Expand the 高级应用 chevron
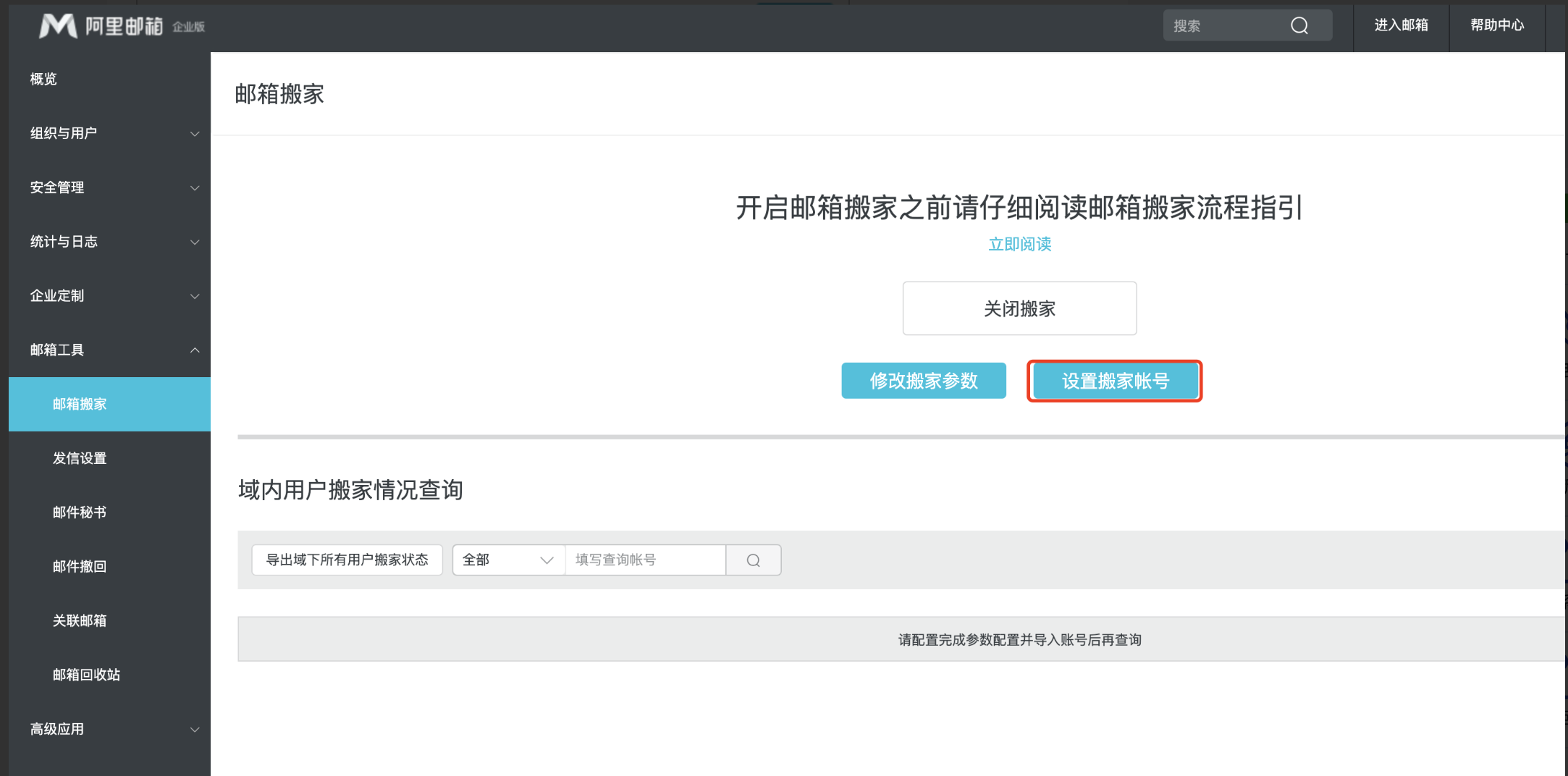 click(x=195, y=730)
